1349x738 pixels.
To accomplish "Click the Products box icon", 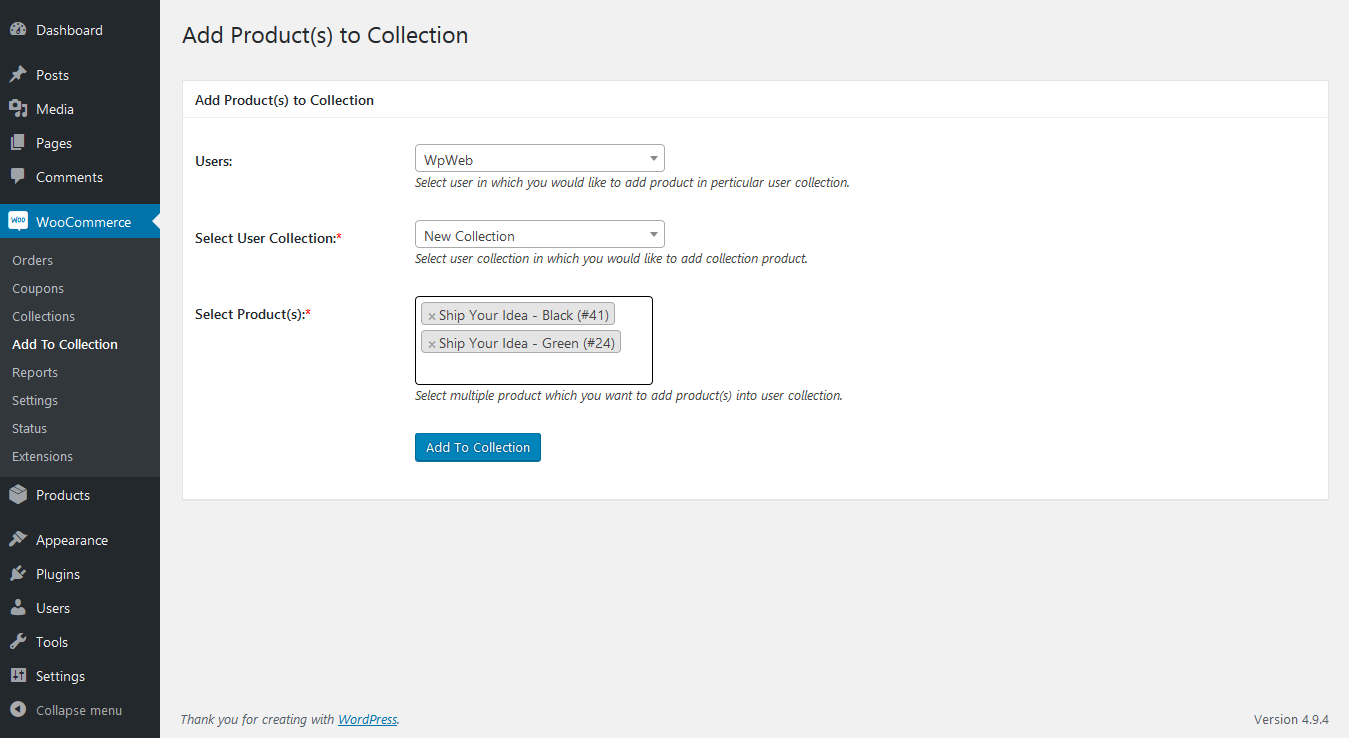I will (x=18, y=495).
